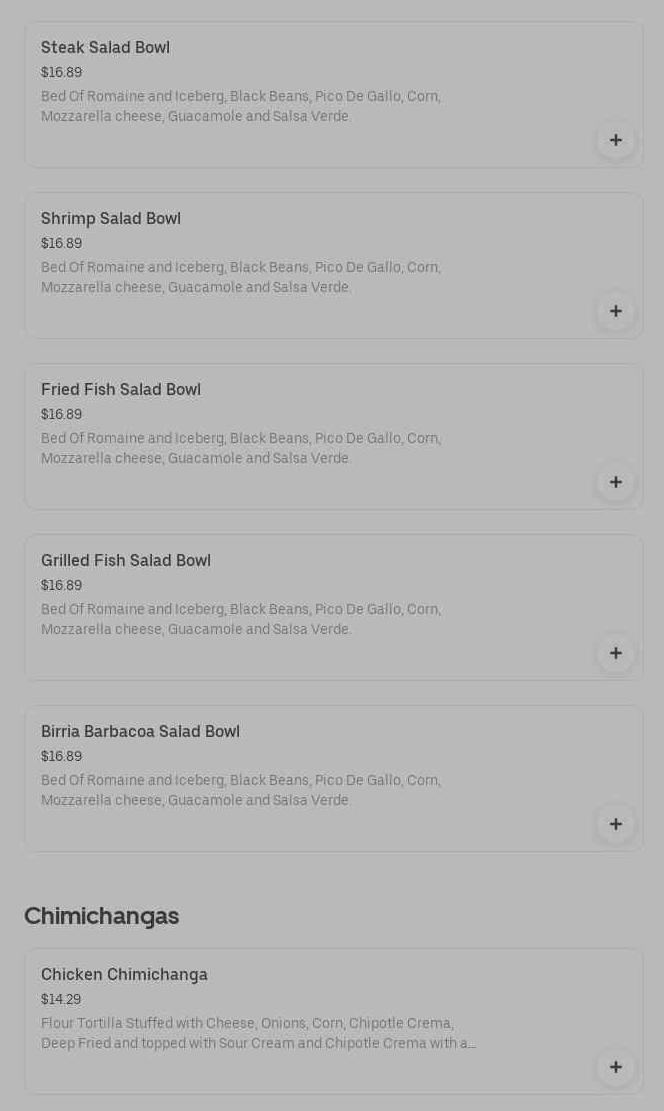Screen dimensions: 664x1111
Task: Add Birria Barbacoa Salad Bowl with plus icon
Action: 616,824
